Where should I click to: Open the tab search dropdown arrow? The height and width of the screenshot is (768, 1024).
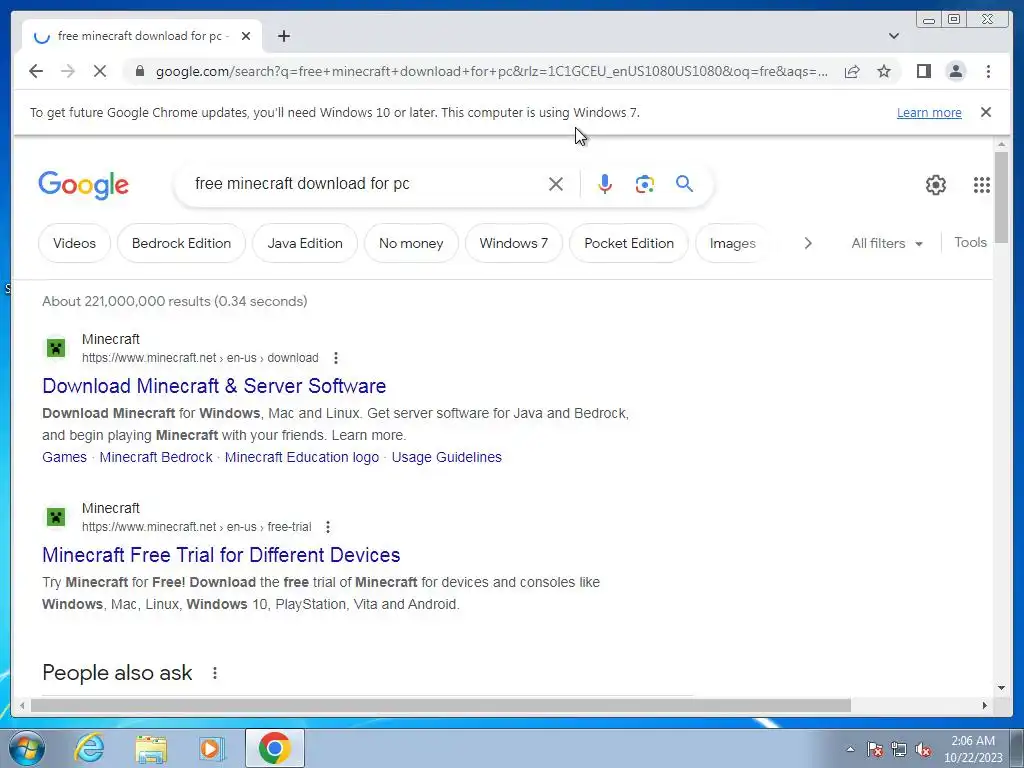pos(893,36)
